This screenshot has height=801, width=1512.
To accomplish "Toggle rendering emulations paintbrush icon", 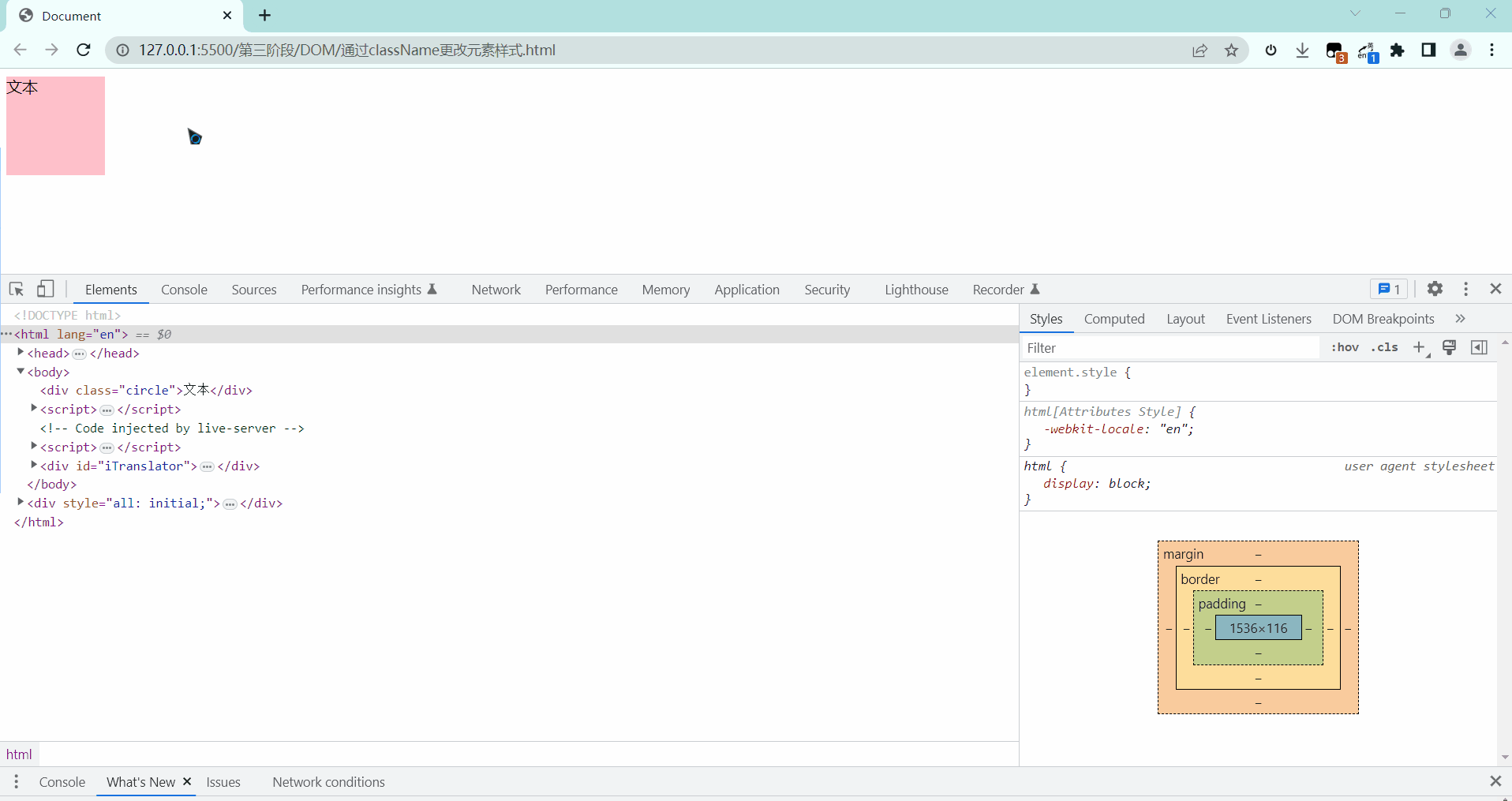I will 1449,347.
